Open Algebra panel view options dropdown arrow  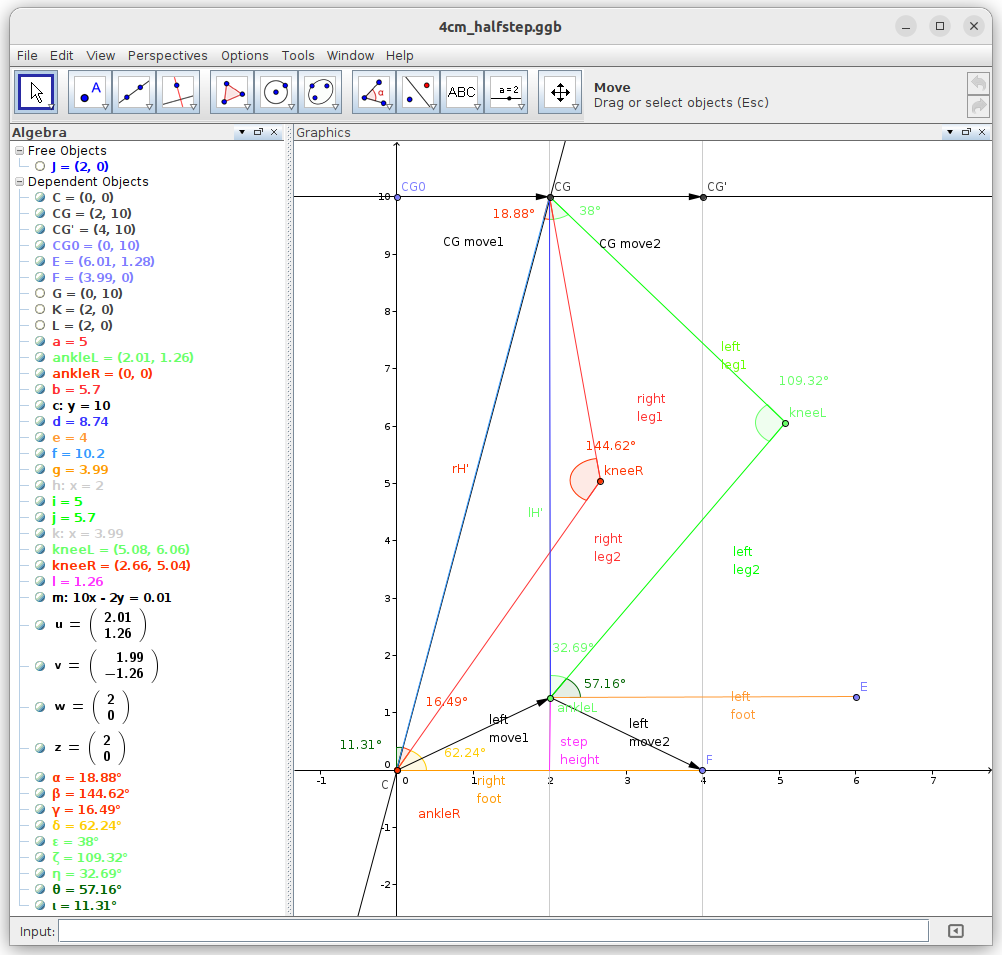pos(242,132)
